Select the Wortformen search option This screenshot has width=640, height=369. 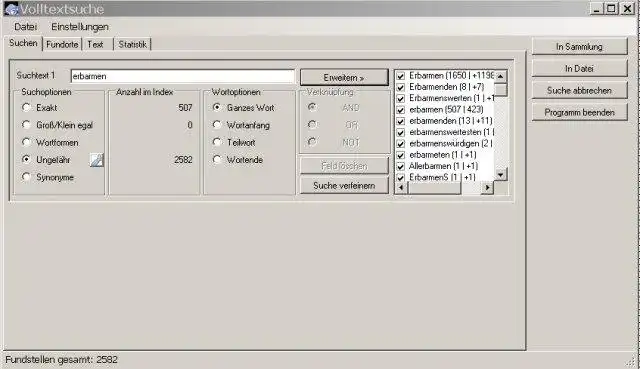pyautogui.click(x=27, y=142)
